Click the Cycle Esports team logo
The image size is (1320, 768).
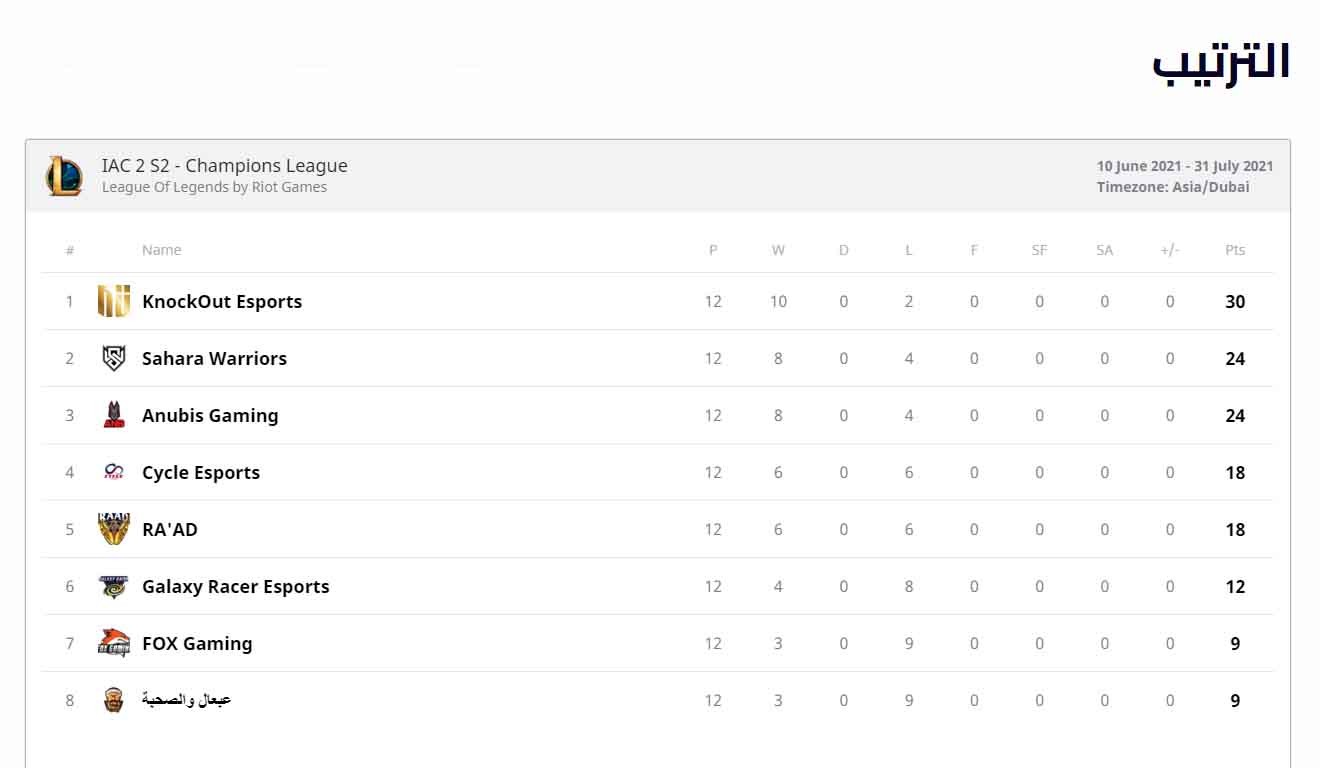[114, 472]
